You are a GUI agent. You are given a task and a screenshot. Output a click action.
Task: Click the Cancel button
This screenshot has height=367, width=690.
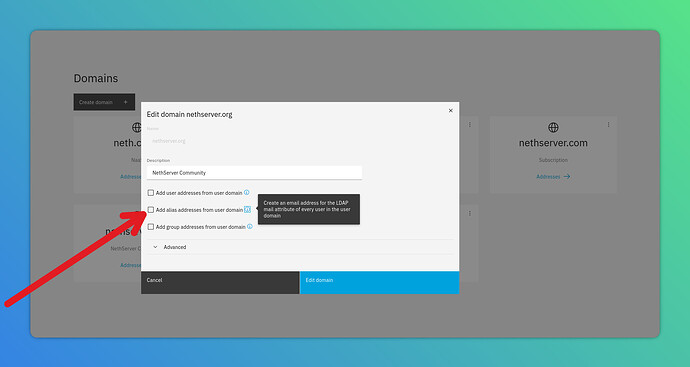(220, 283)
